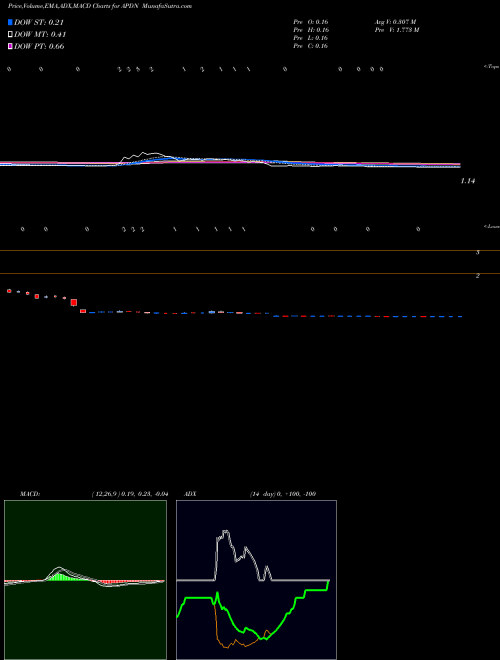500x660 pixels.
Task: Select the 'DOW PT: 0.66' legend text
Action: (x=39, y=46)
